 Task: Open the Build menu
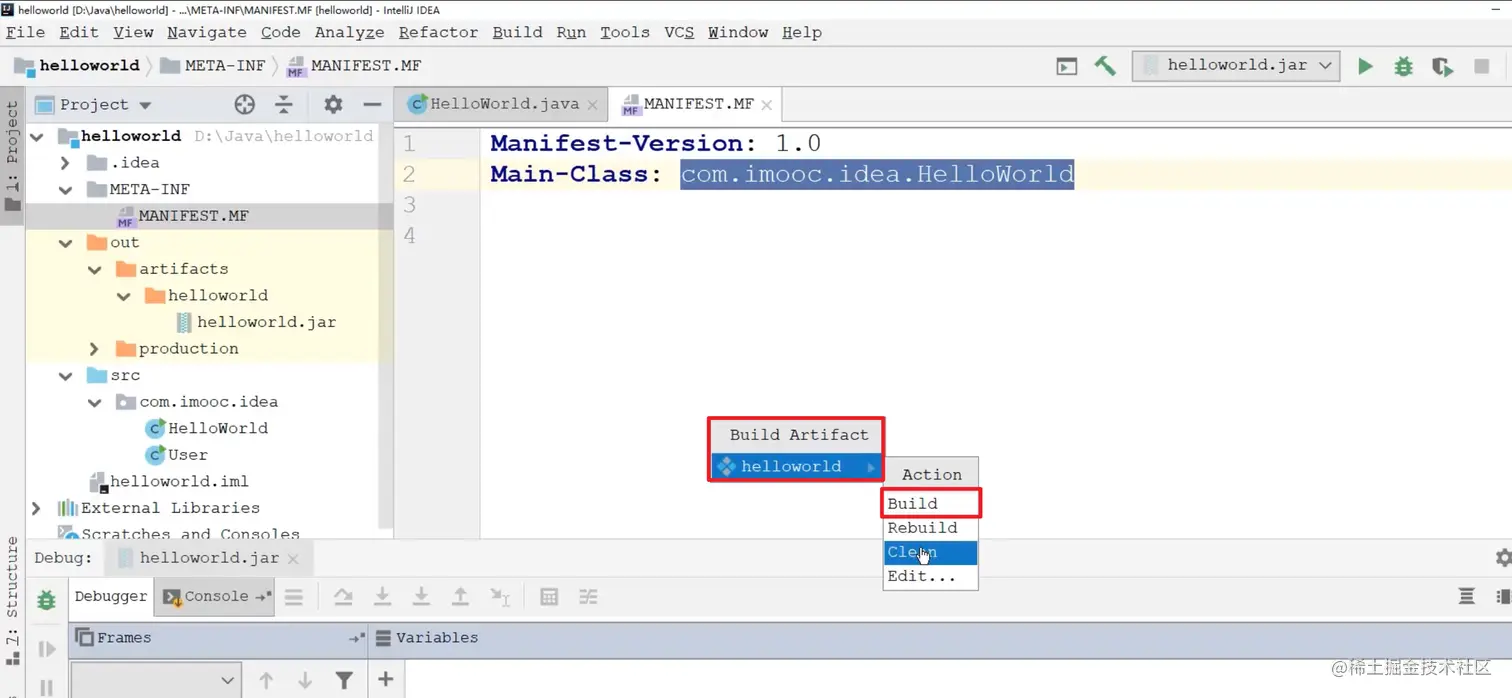tap(517, 32)
